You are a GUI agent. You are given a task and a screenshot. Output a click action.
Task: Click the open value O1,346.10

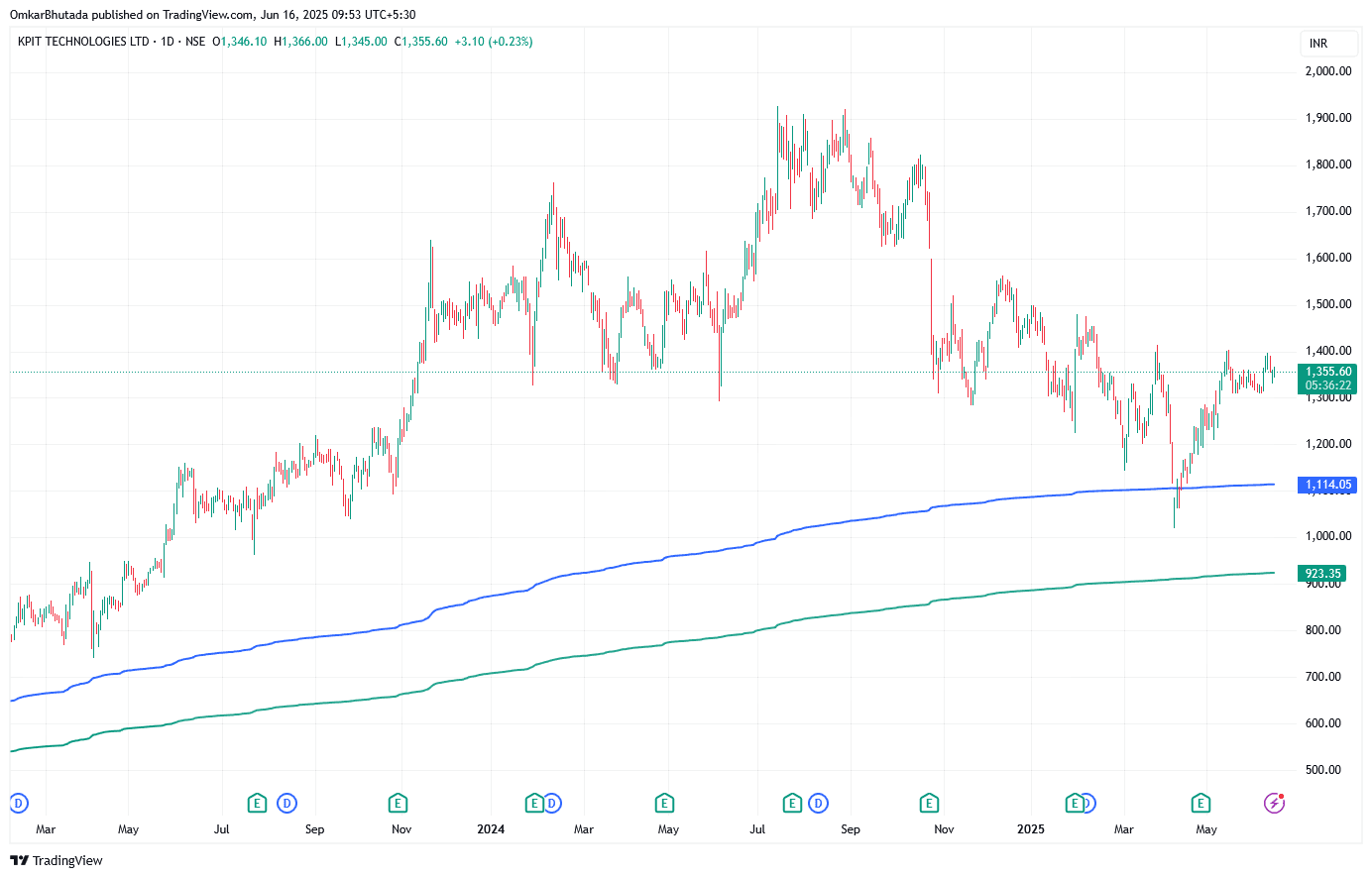coord(240,42)
